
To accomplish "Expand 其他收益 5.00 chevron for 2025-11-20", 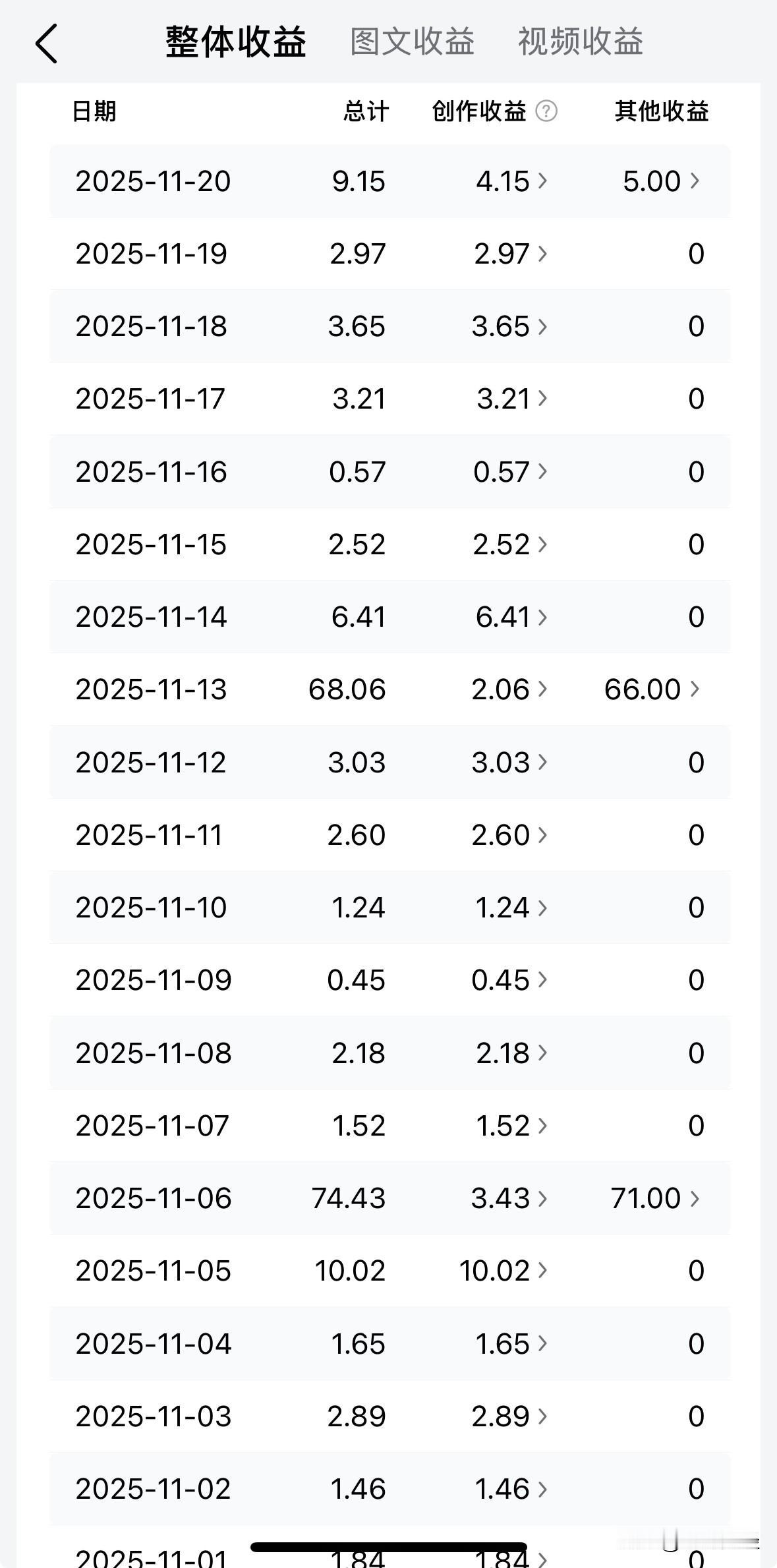I will tap(695, 181).
